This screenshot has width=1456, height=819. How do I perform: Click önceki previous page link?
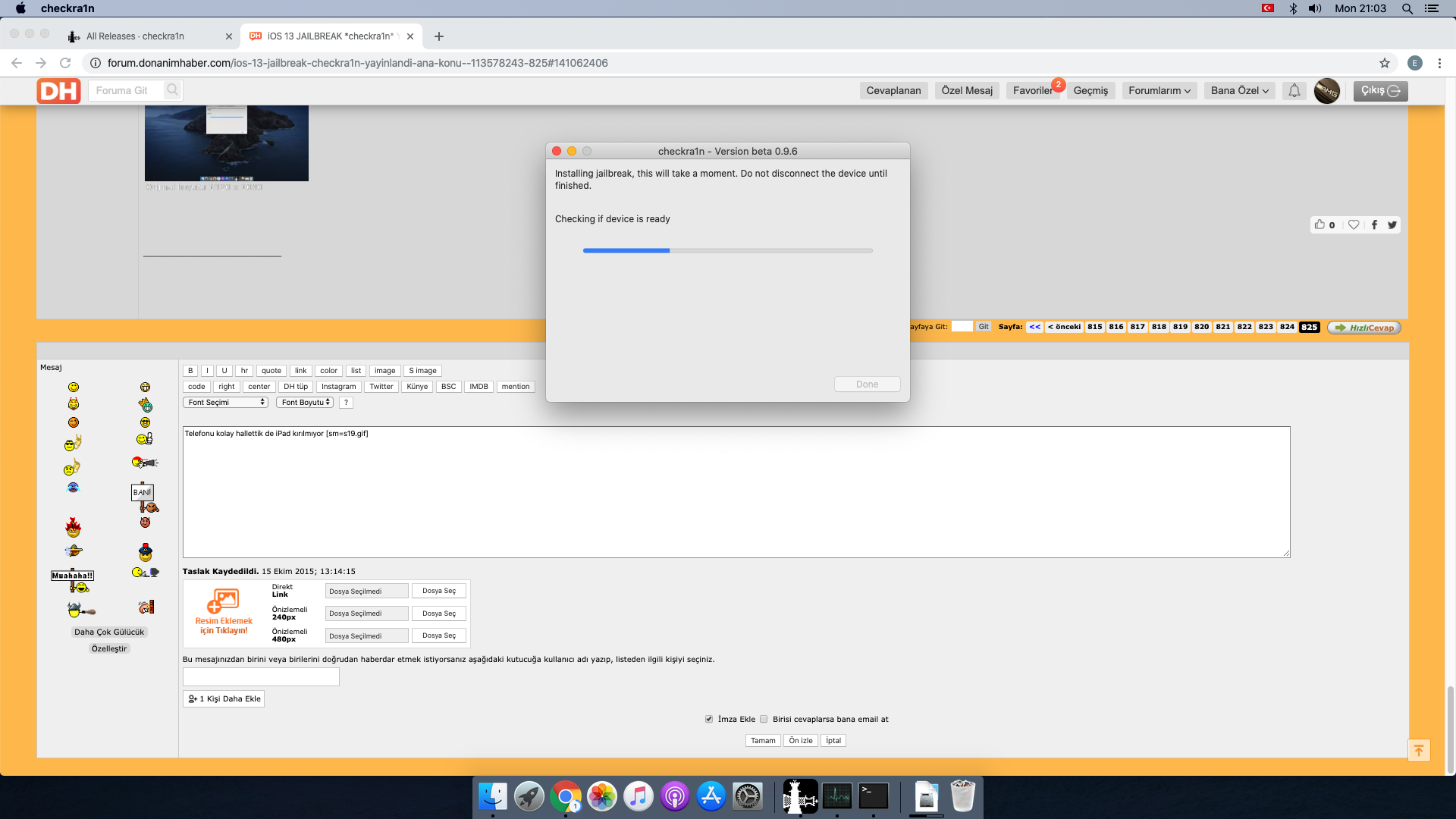pos(1065,327)
